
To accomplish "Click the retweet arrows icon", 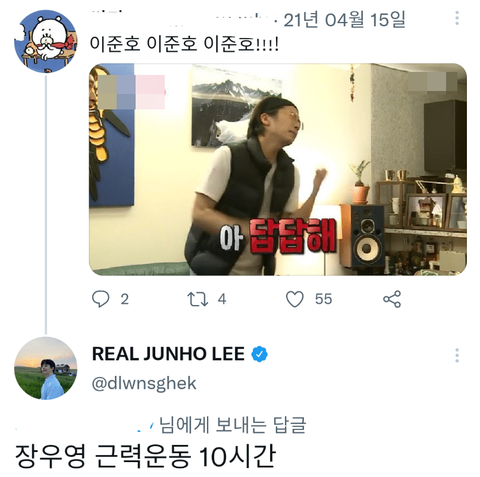I will tap(197, 299).
